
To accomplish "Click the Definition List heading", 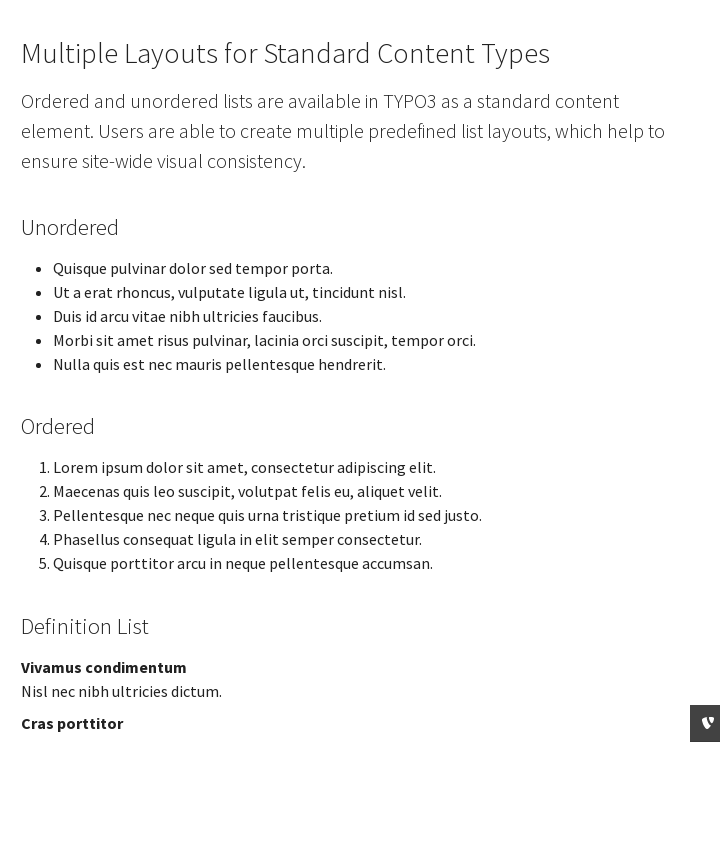I will 85,626.
